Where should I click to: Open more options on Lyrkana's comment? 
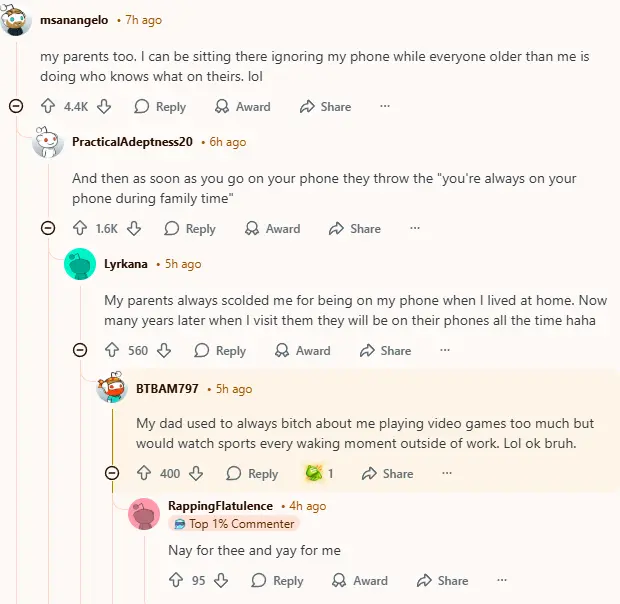(445, 351)
